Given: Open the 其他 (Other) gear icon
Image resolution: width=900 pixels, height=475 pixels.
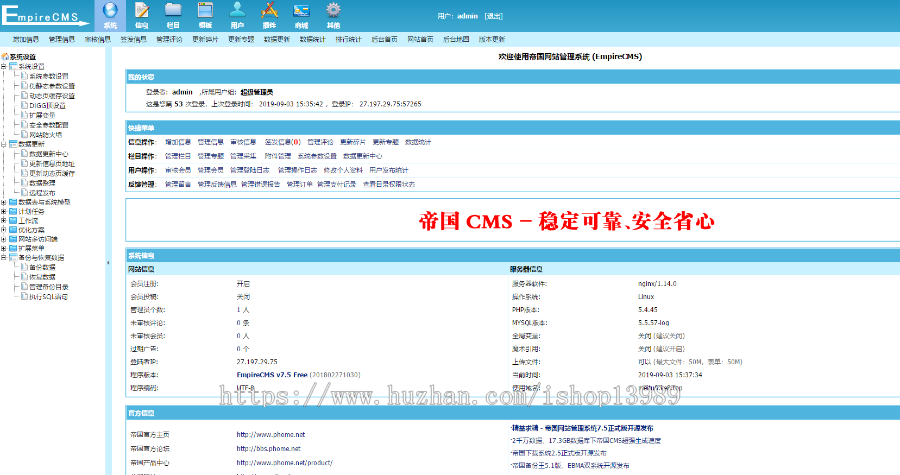Looking at the screenshot, I should [x=333, y=10].
